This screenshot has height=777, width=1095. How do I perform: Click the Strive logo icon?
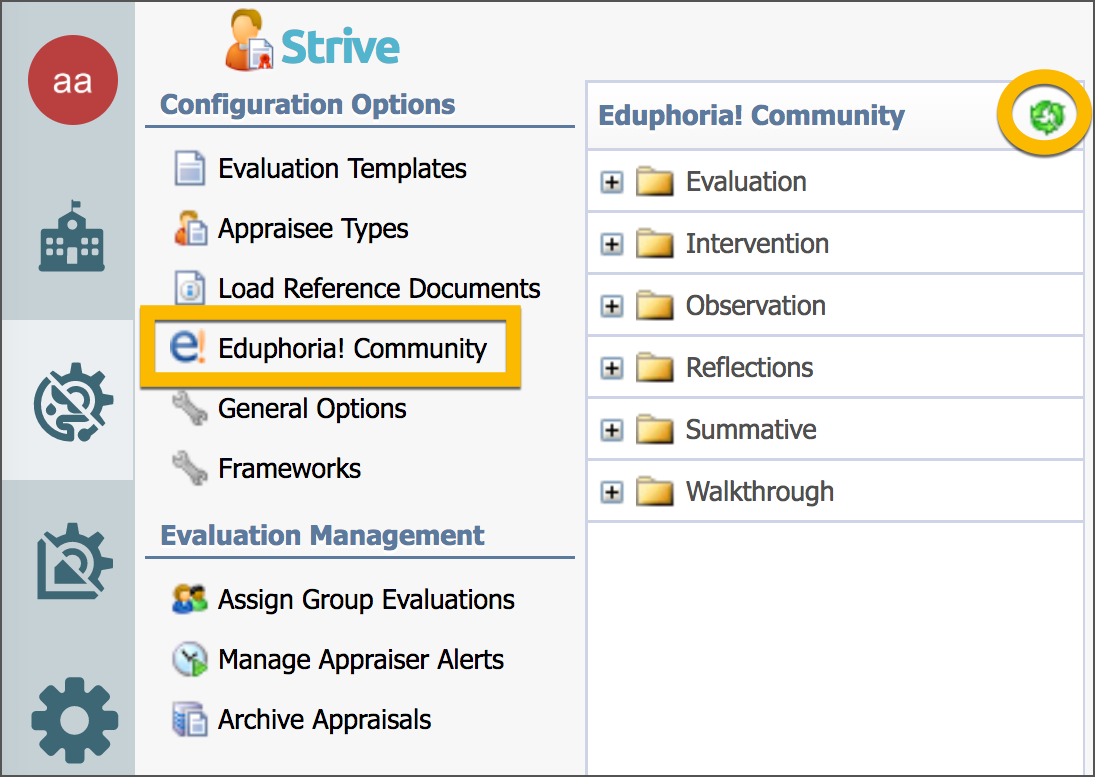[249, 40]
